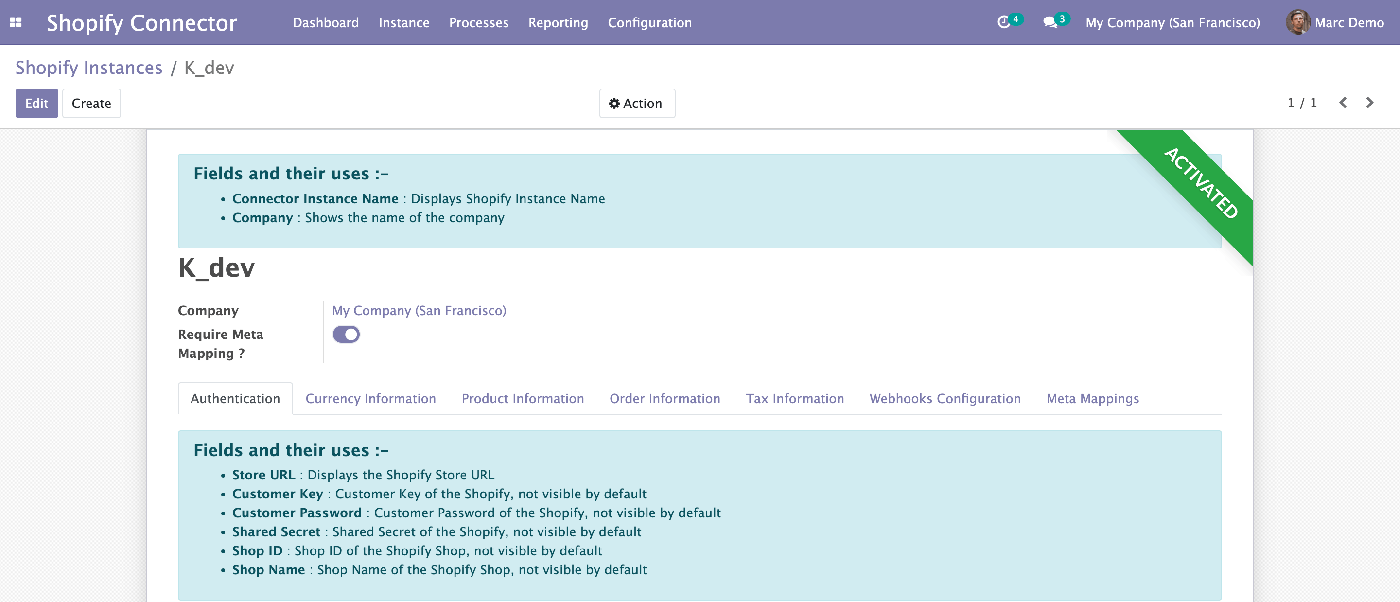Open the Dashboard menu
The image size is (1400, 602).
326,22
